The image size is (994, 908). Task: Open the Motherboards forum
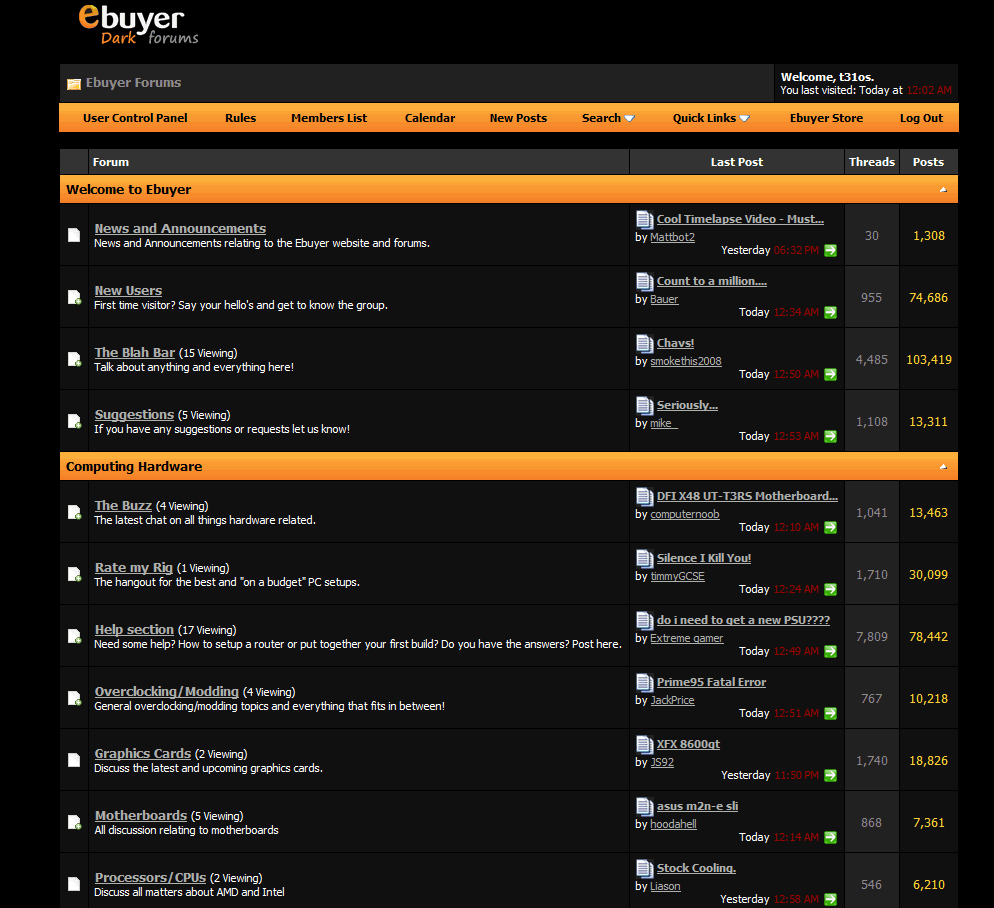tap(141, 815)
